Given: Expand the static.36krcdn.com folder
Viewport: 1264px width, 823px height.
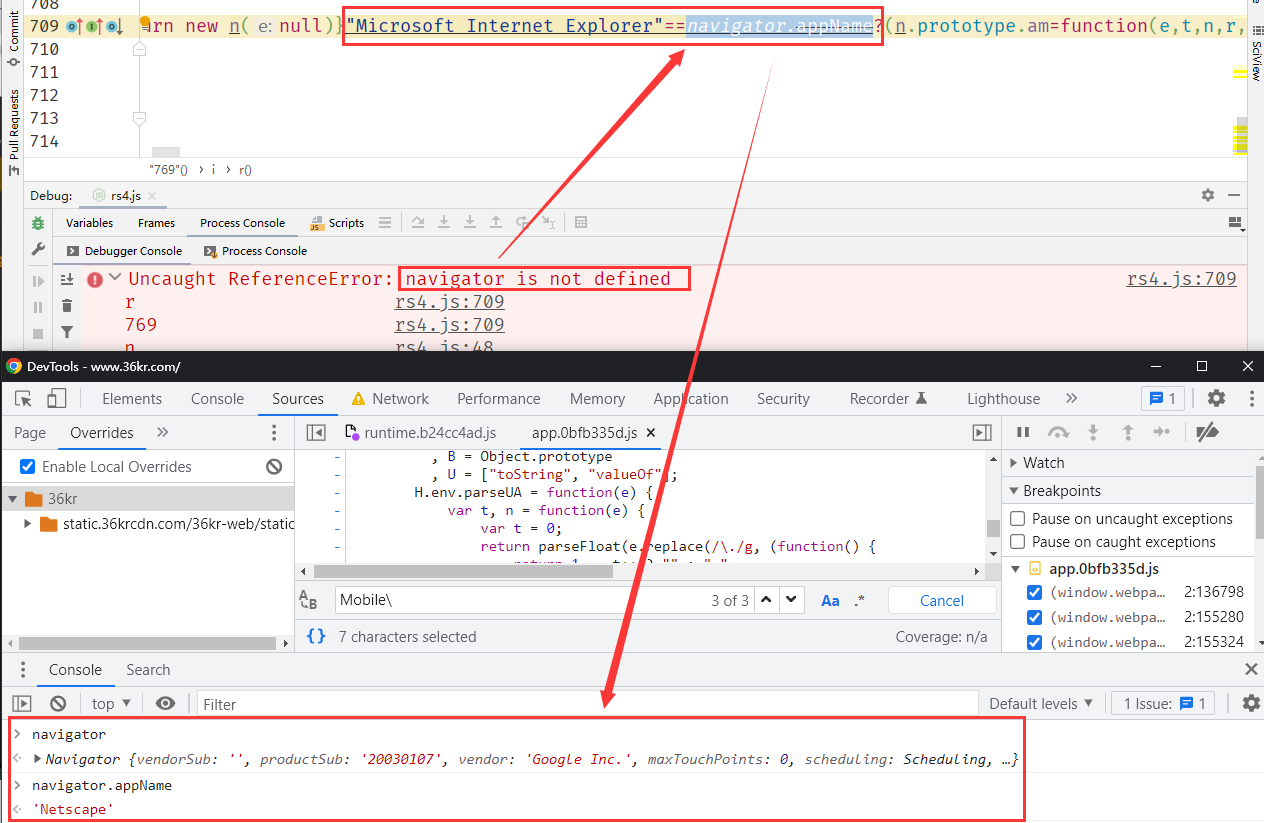Looking at the screenshot, I should [x=28, y=524].
